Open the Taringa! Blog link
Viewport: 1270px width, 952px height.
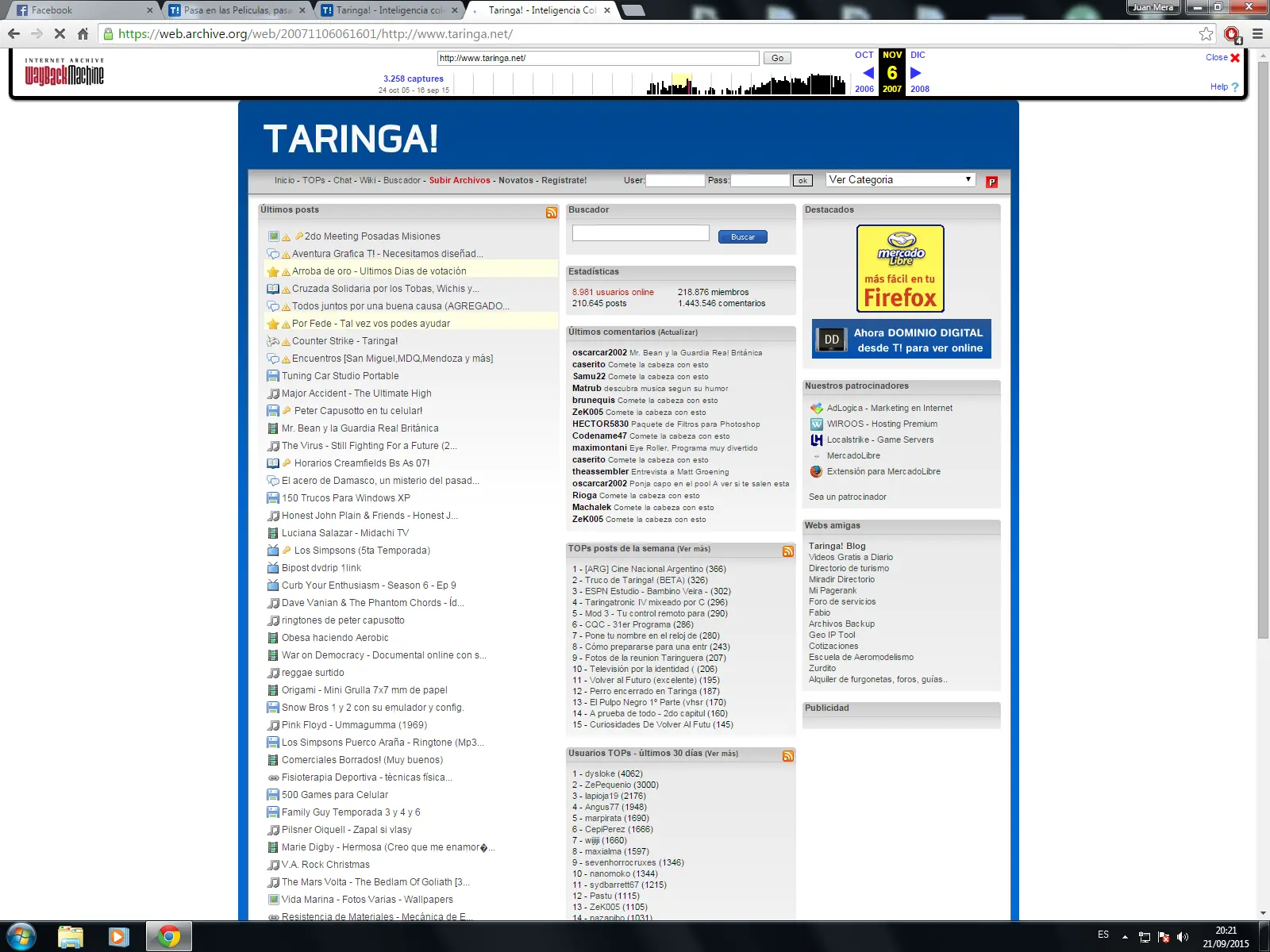point(837,546)
